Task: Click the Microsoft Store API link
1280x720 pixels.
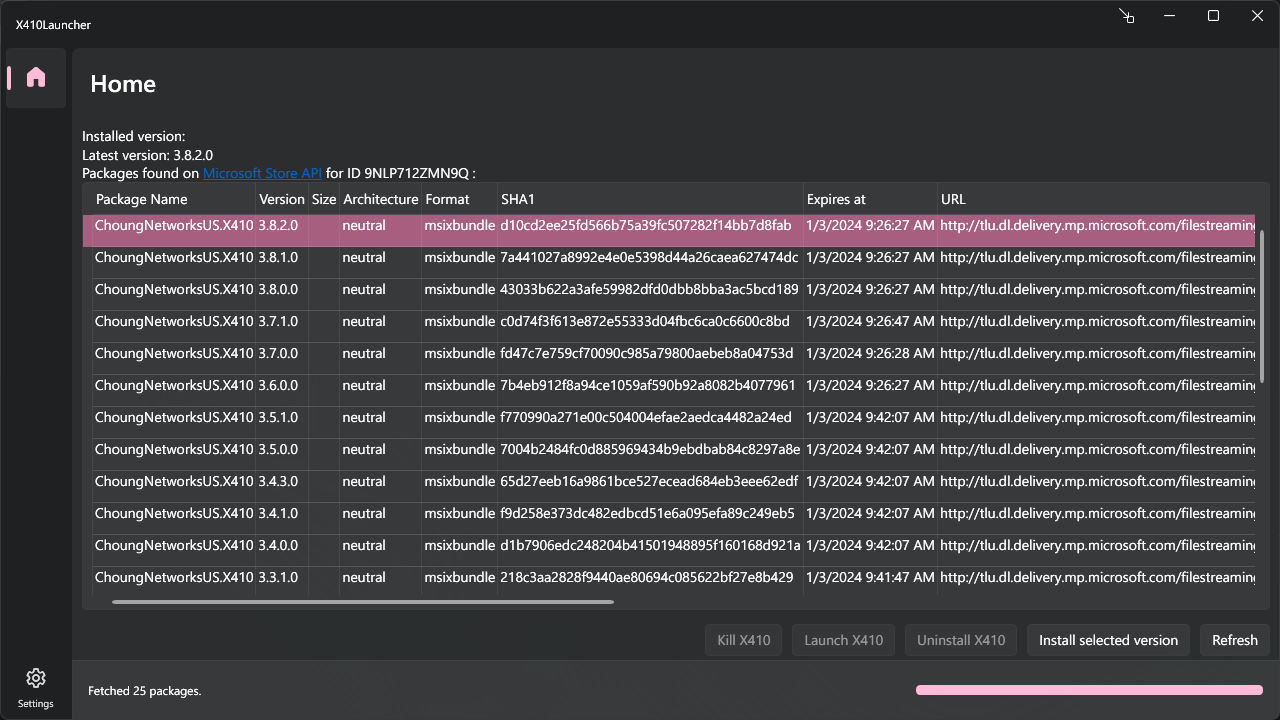Action: tap(262, 173)
